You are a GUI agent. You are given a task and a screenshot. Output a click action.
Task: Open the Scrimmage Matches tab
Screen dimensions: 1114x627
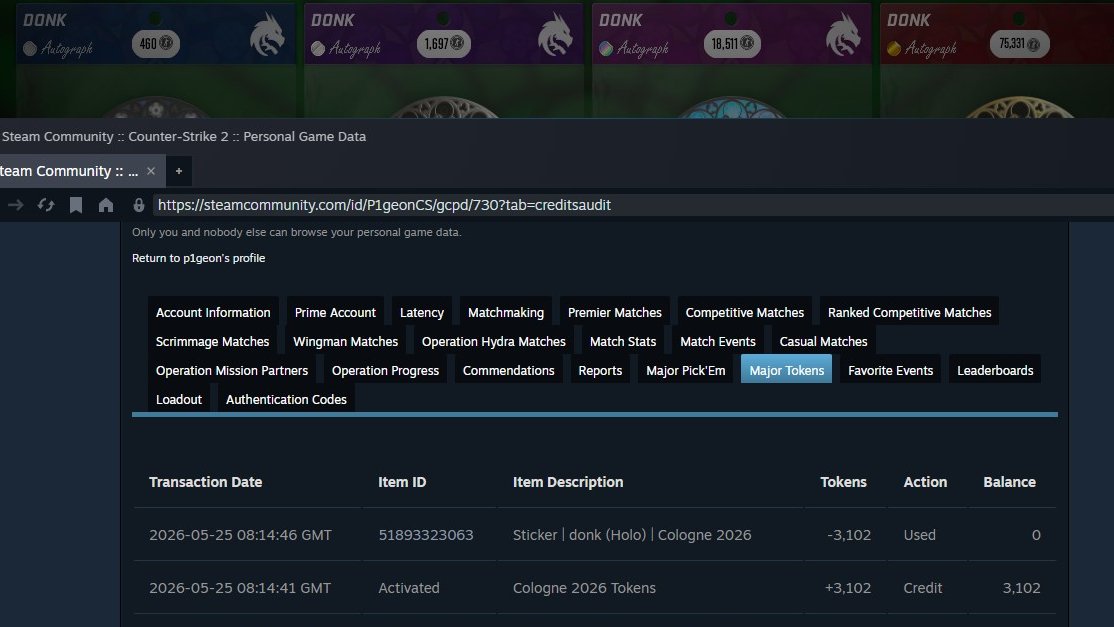click(212, 342)
